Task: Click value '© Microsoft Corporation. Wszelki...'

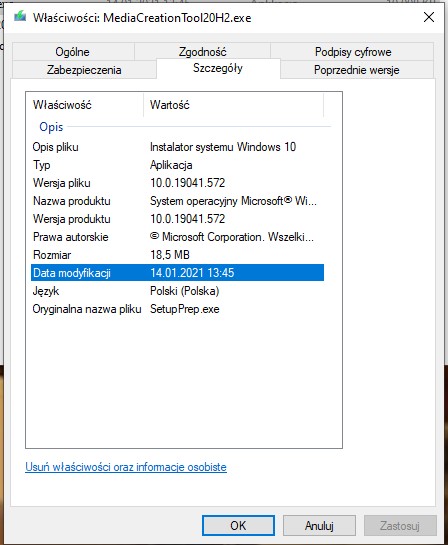Action: 232,237
